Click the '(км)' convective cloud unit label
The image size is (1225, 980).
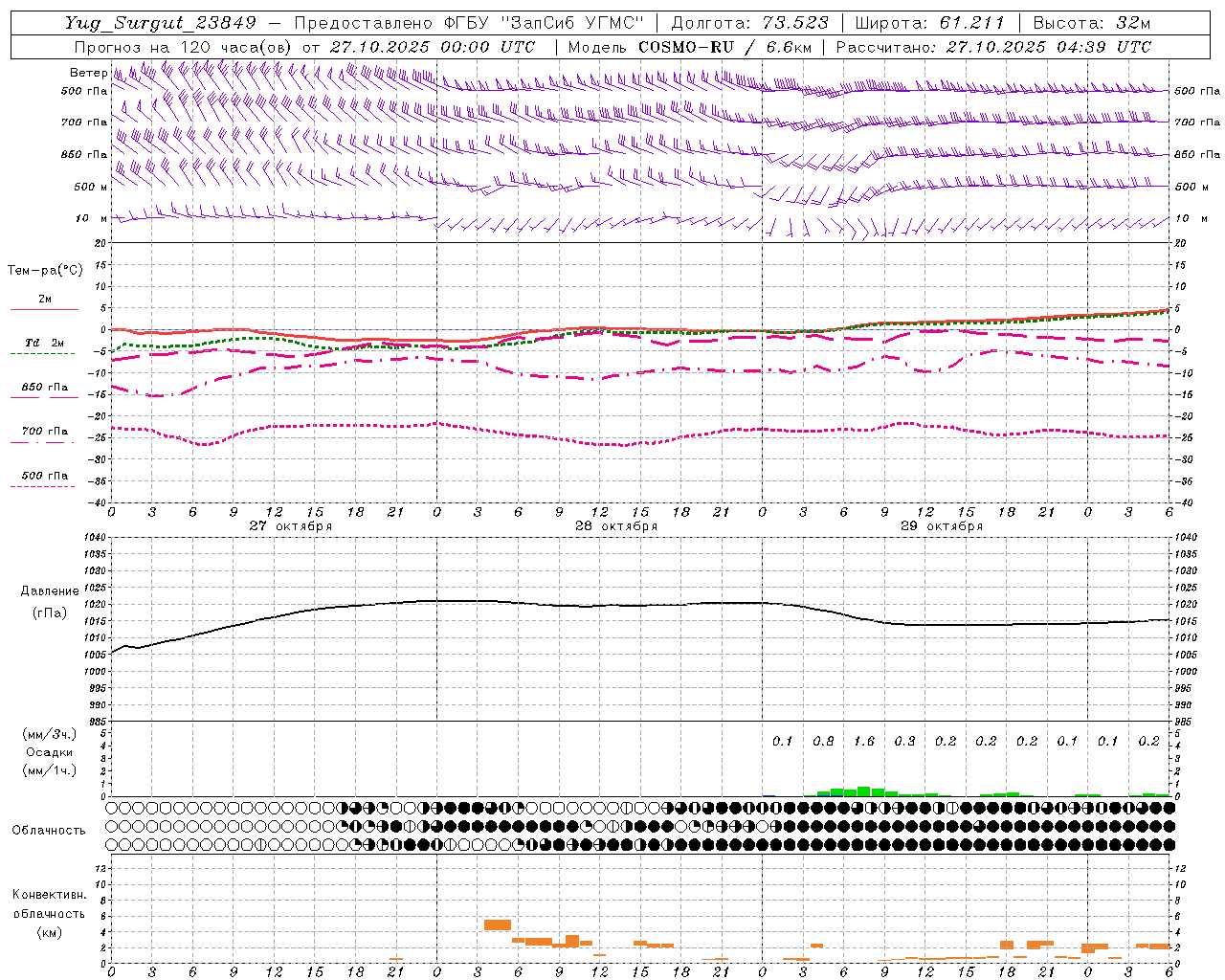click(x=49, y=932)
